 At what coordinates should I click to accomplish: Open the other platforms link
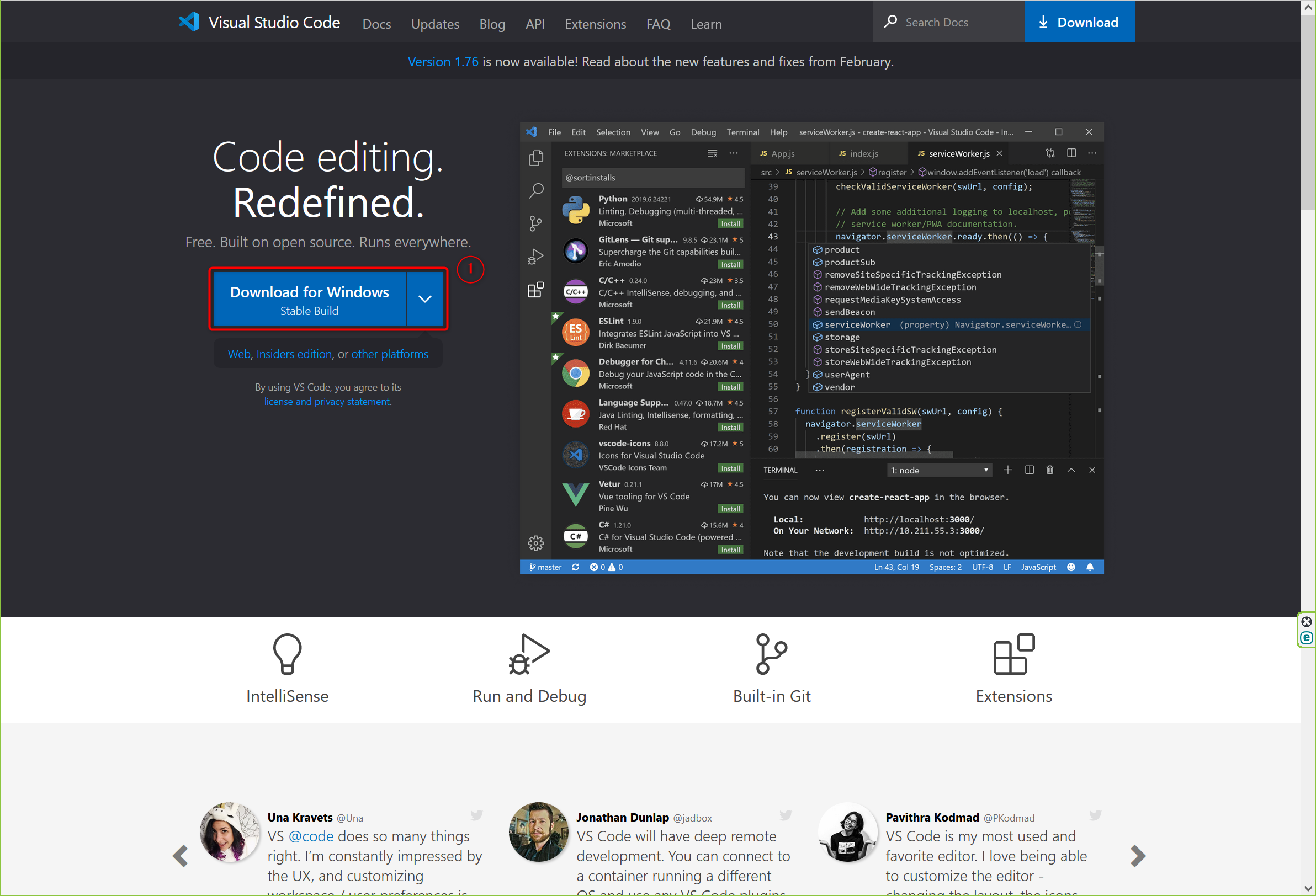(390, 354)
